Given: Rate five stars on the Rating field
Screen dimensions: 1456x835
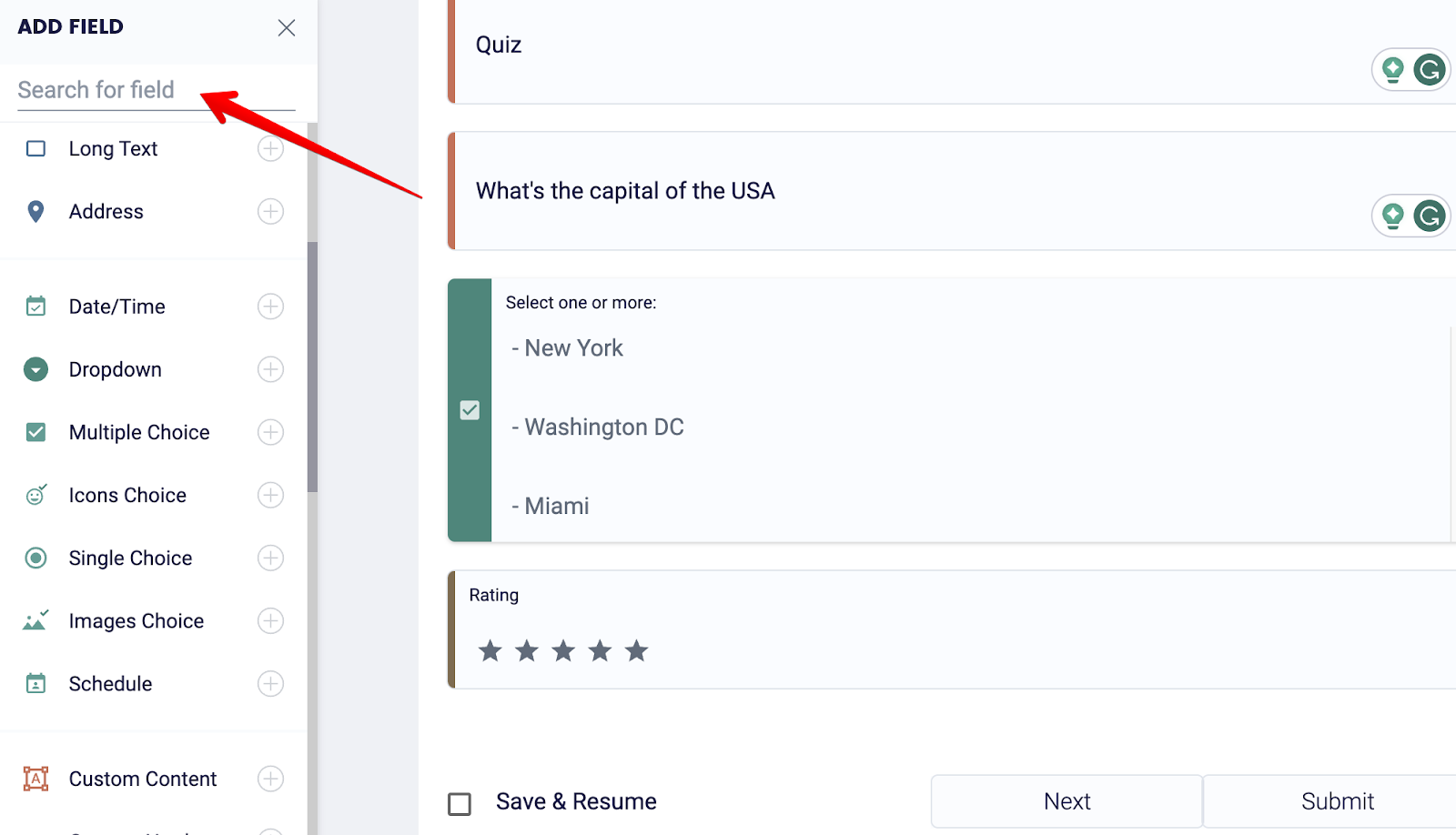Looking at the screenshot, I should coord(637,650).
